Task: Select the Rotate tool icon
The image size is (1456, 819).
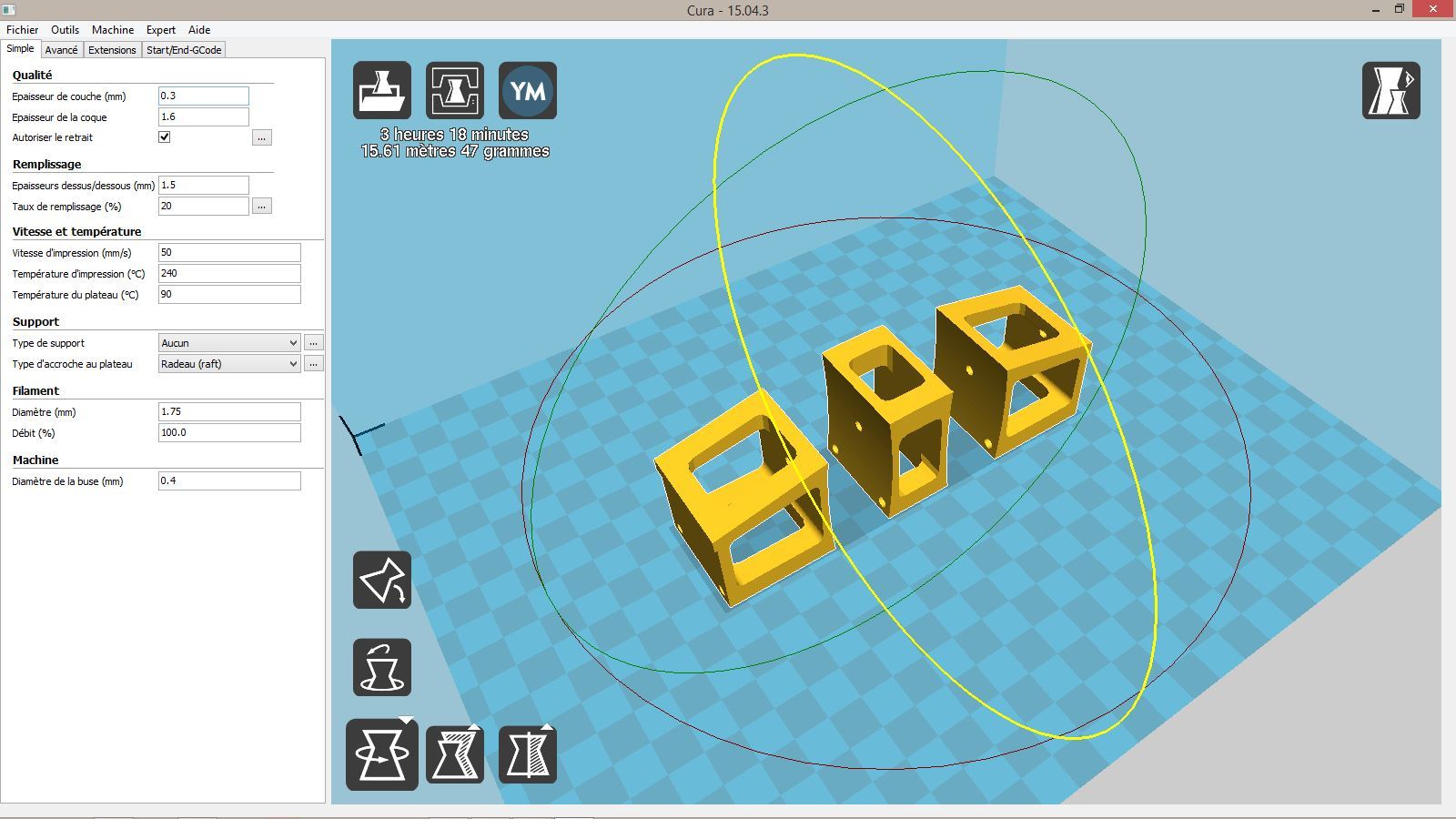Action: 382,753
